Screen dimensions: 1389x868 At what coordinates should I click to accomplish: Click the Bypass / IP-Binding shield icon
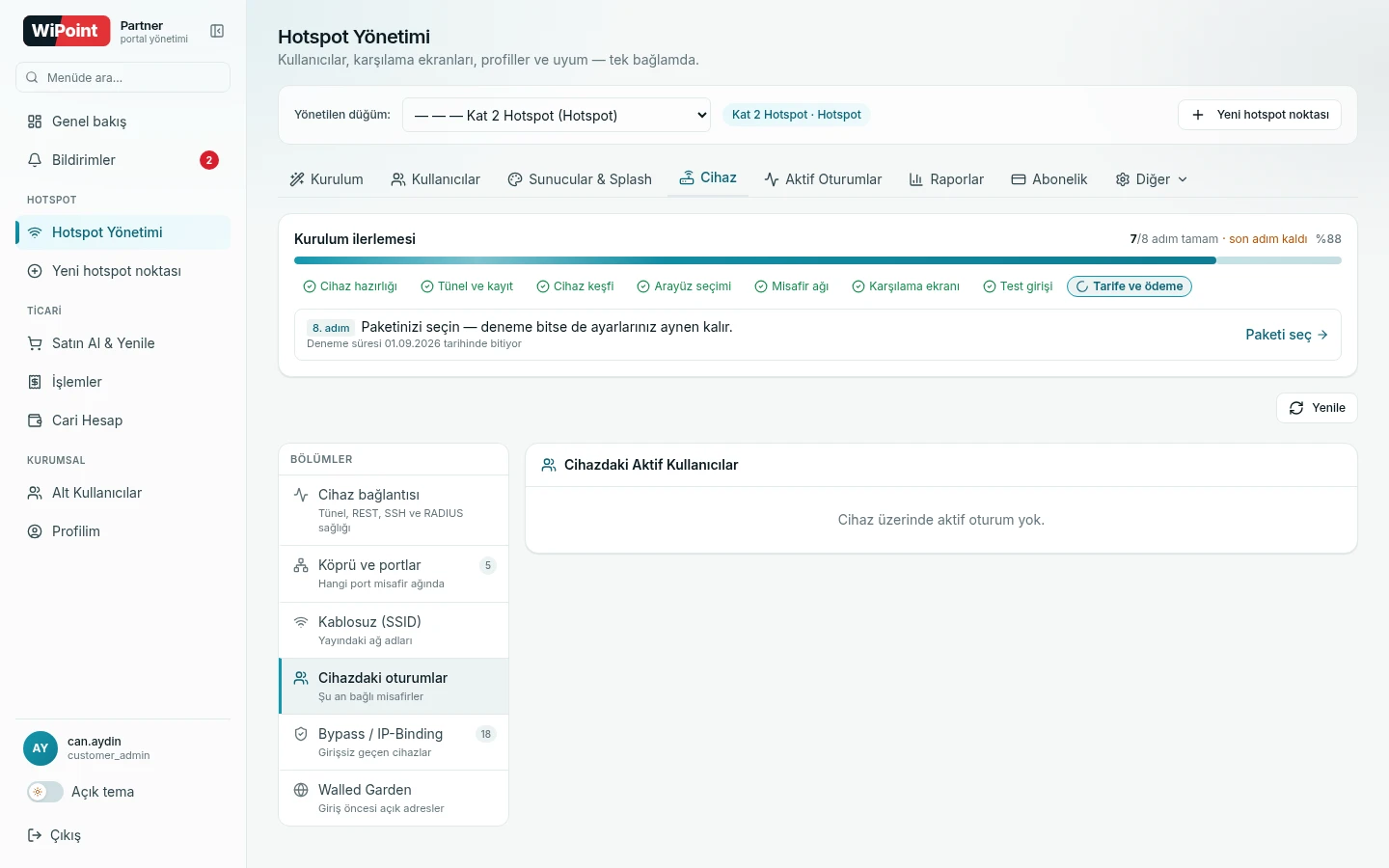301,734
